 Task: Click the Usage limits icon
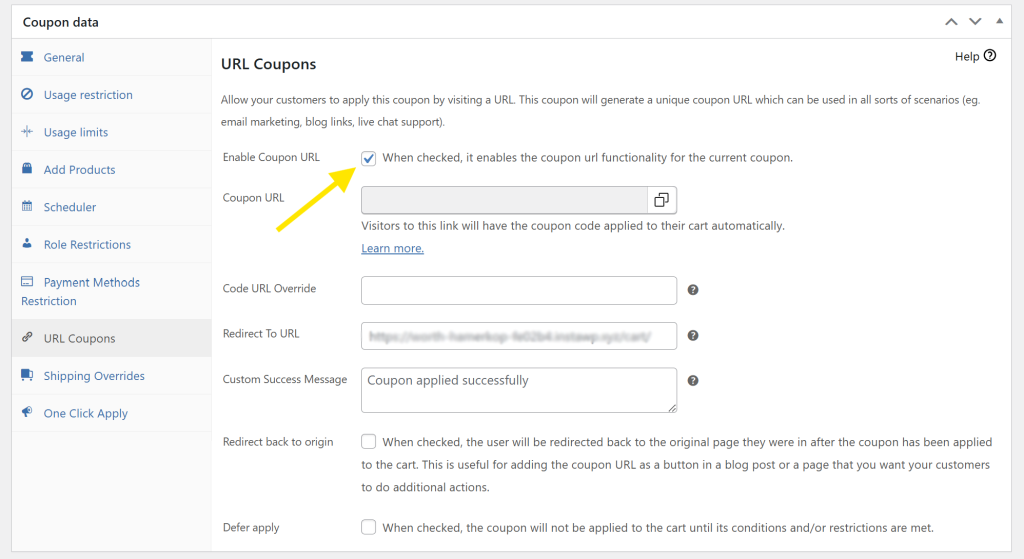tap(27, 131)
